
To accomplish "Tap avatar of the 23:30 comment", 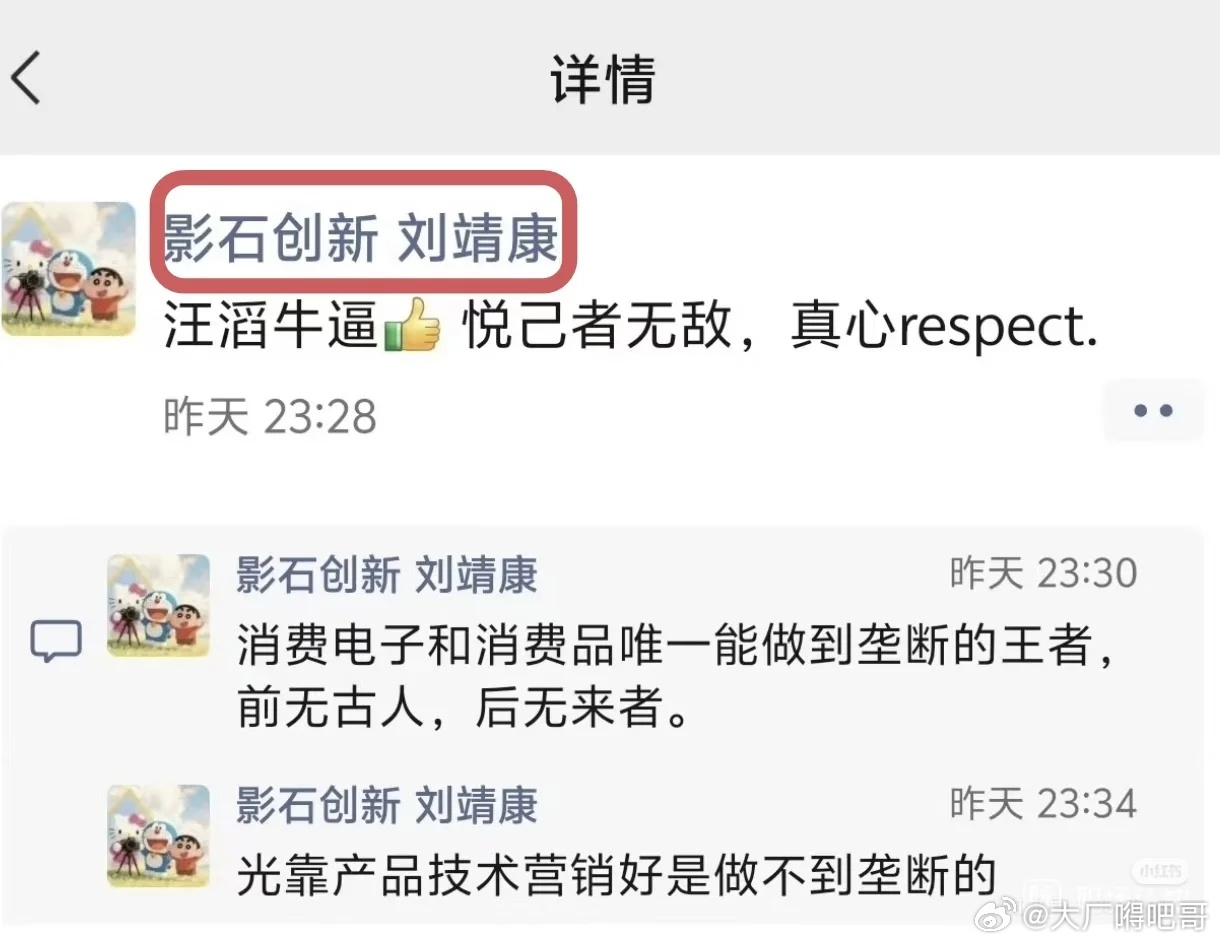I will 158,605.
